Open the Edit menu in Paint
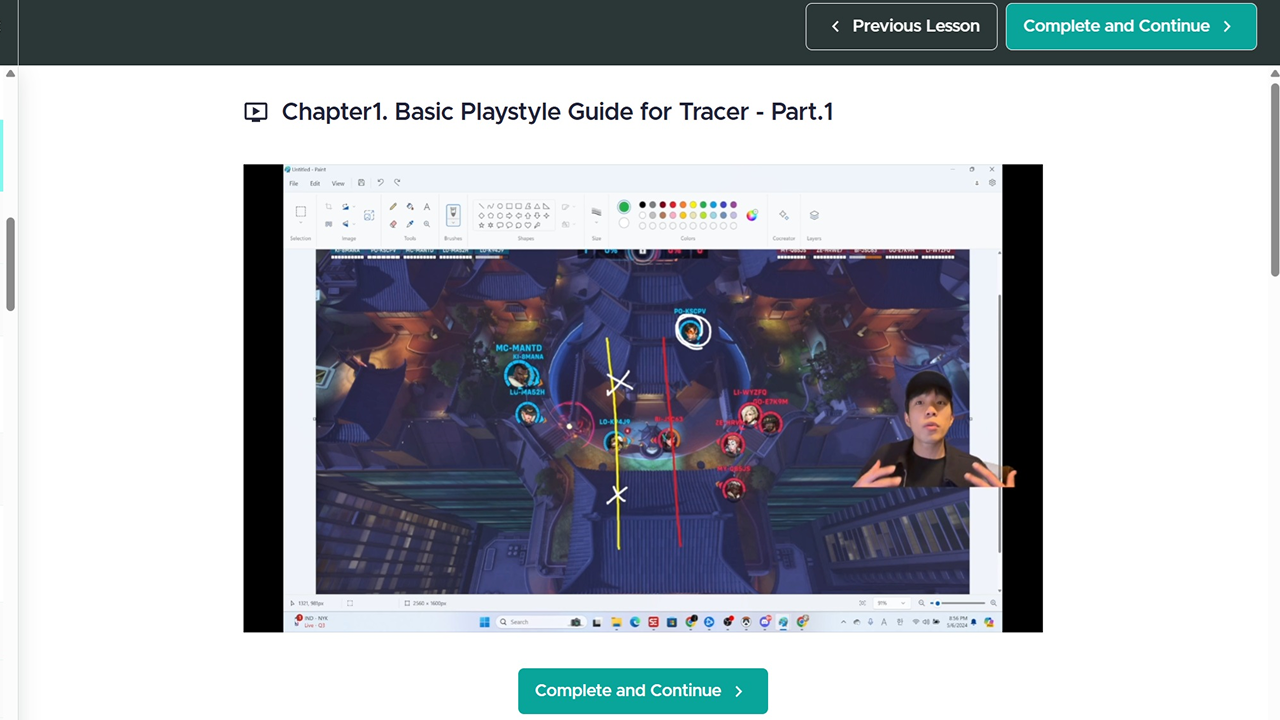1280x720 pixels. 315,184
